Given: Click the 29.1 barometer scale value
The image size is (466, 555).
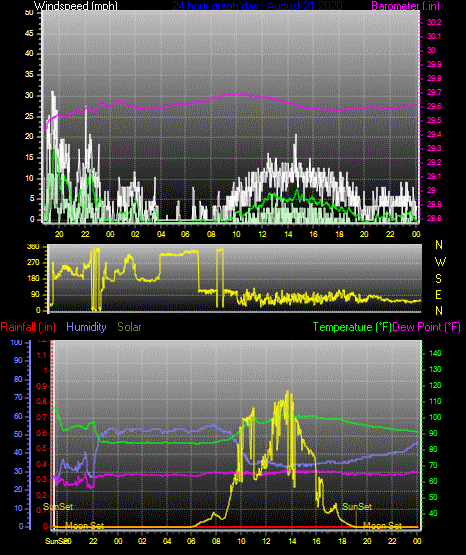Looking at the screenshot, I should [434, 176].
